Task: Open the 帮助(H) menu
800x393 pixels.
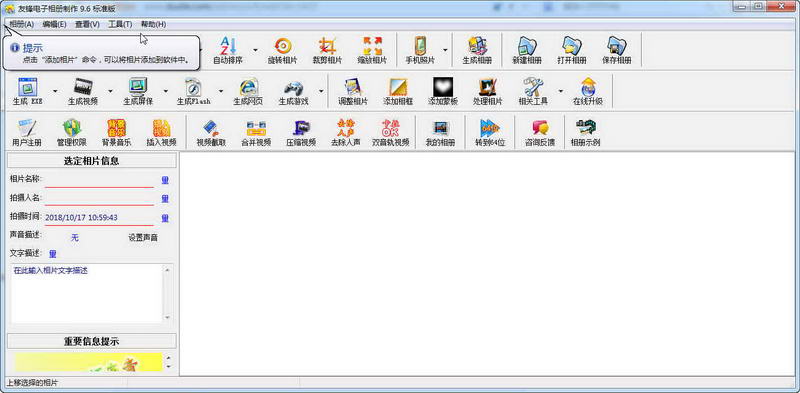Action: point(153,24)
